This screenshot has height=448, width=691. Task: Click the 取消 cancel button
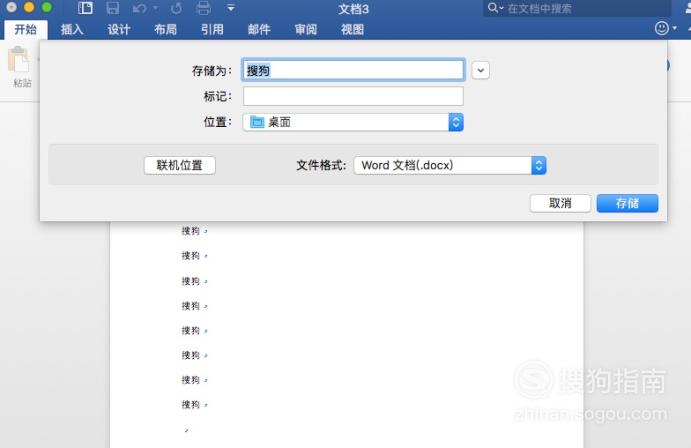(560, 203)
